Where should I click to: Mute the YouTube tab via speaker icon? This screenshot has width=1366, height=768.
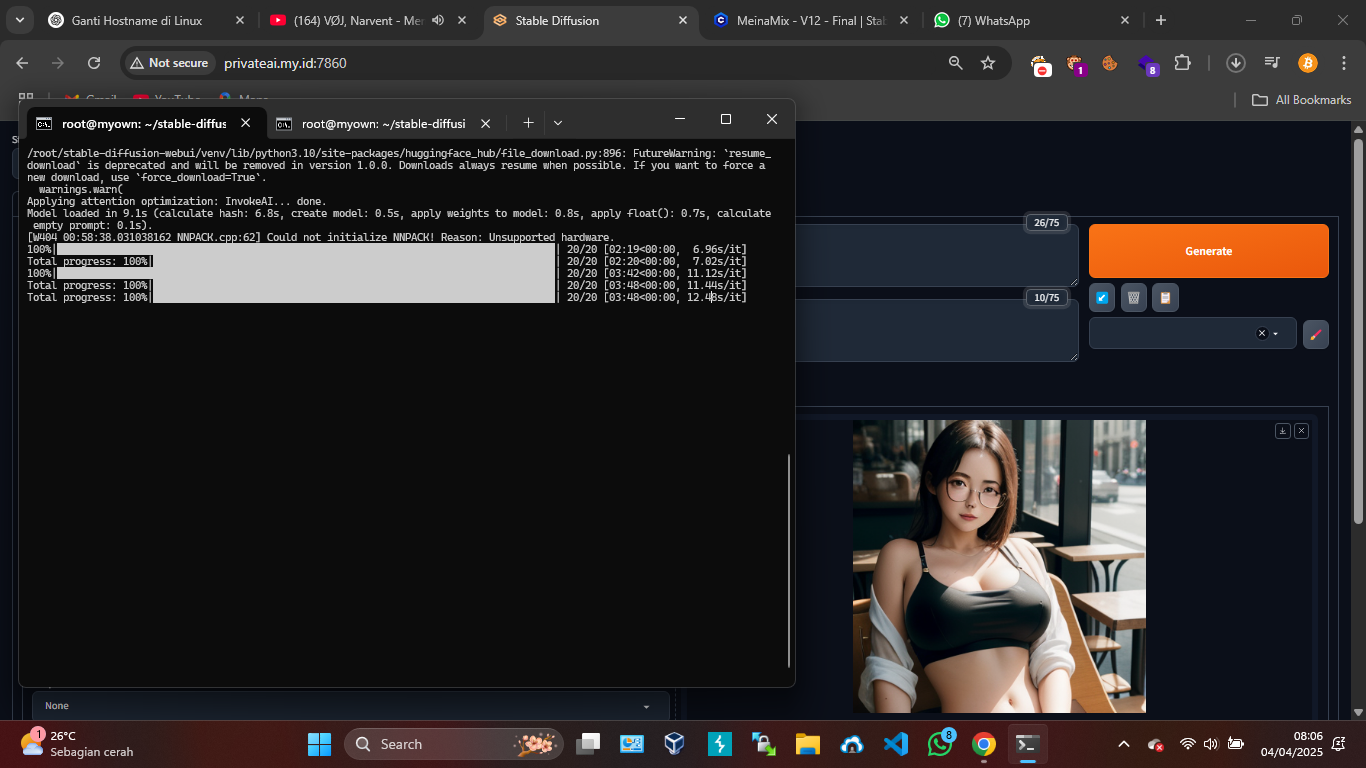pos(438,20)
